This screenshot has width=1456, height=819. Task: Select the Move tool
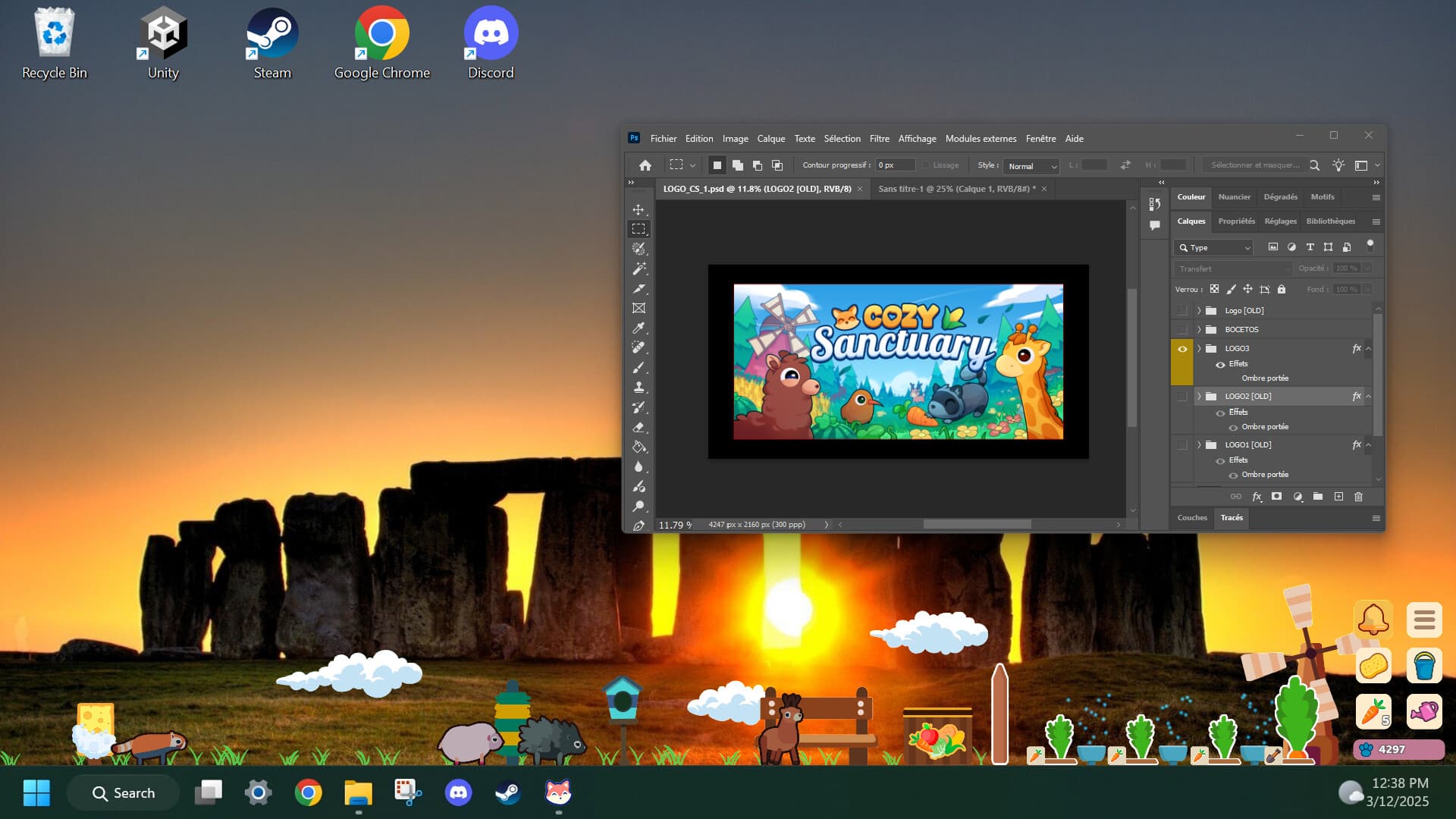(x=639, y=210)
